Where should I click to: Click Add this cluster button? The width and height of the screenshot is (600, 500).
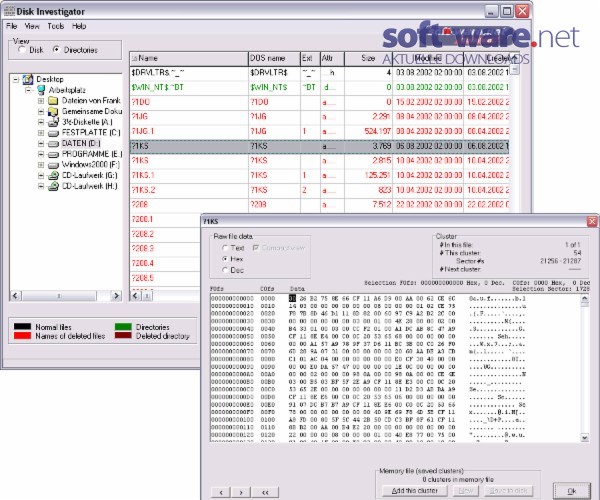coord(415,490)
